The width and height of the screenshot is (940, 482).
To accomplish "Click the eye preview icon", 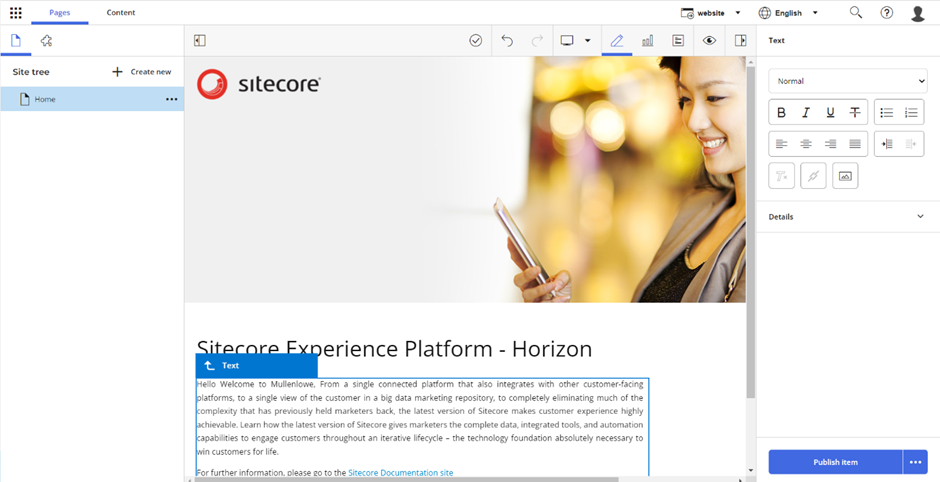I will click(709, 41).
